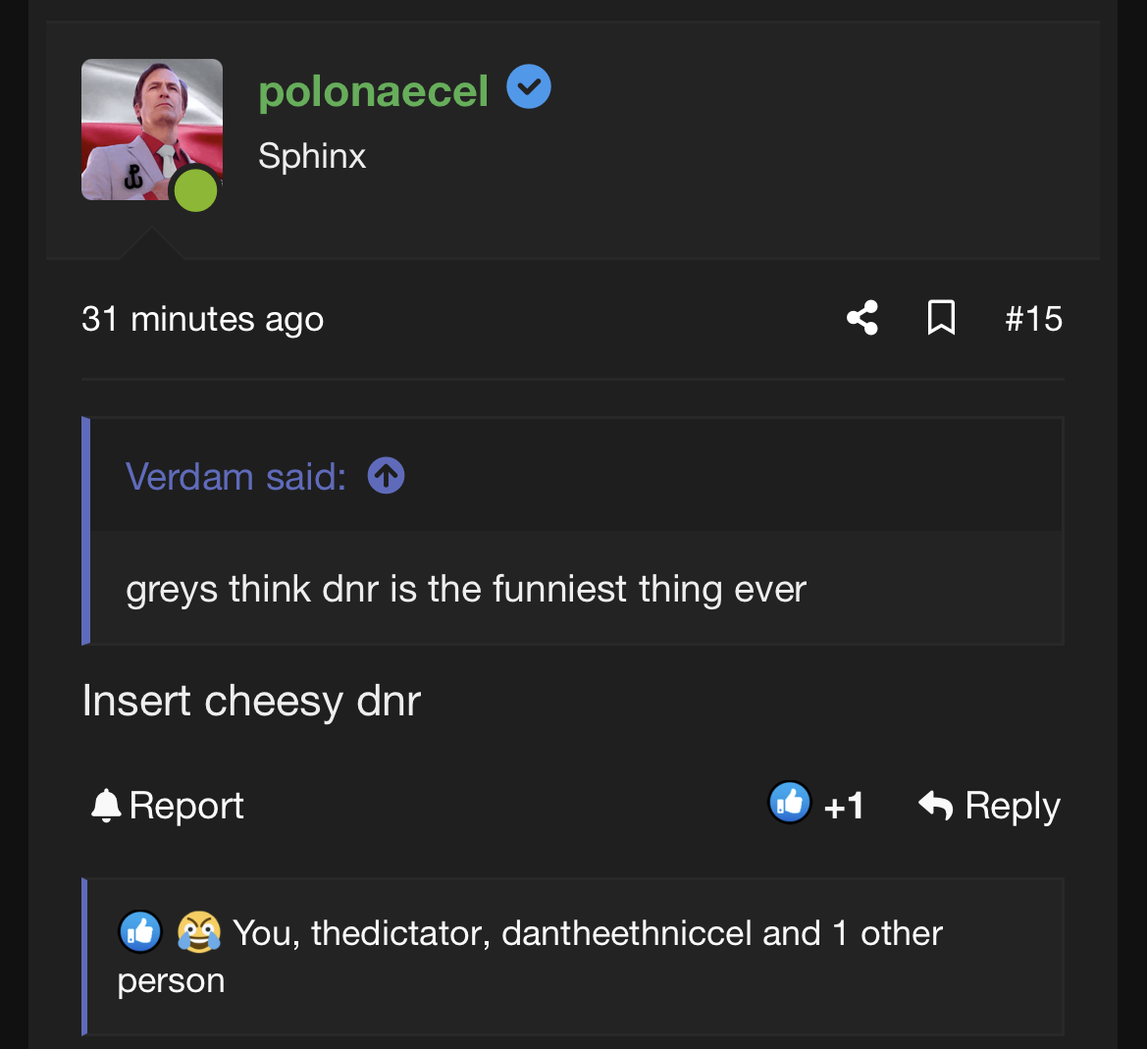
Task: Click the Report bell icon
Action: coord(106,804)
